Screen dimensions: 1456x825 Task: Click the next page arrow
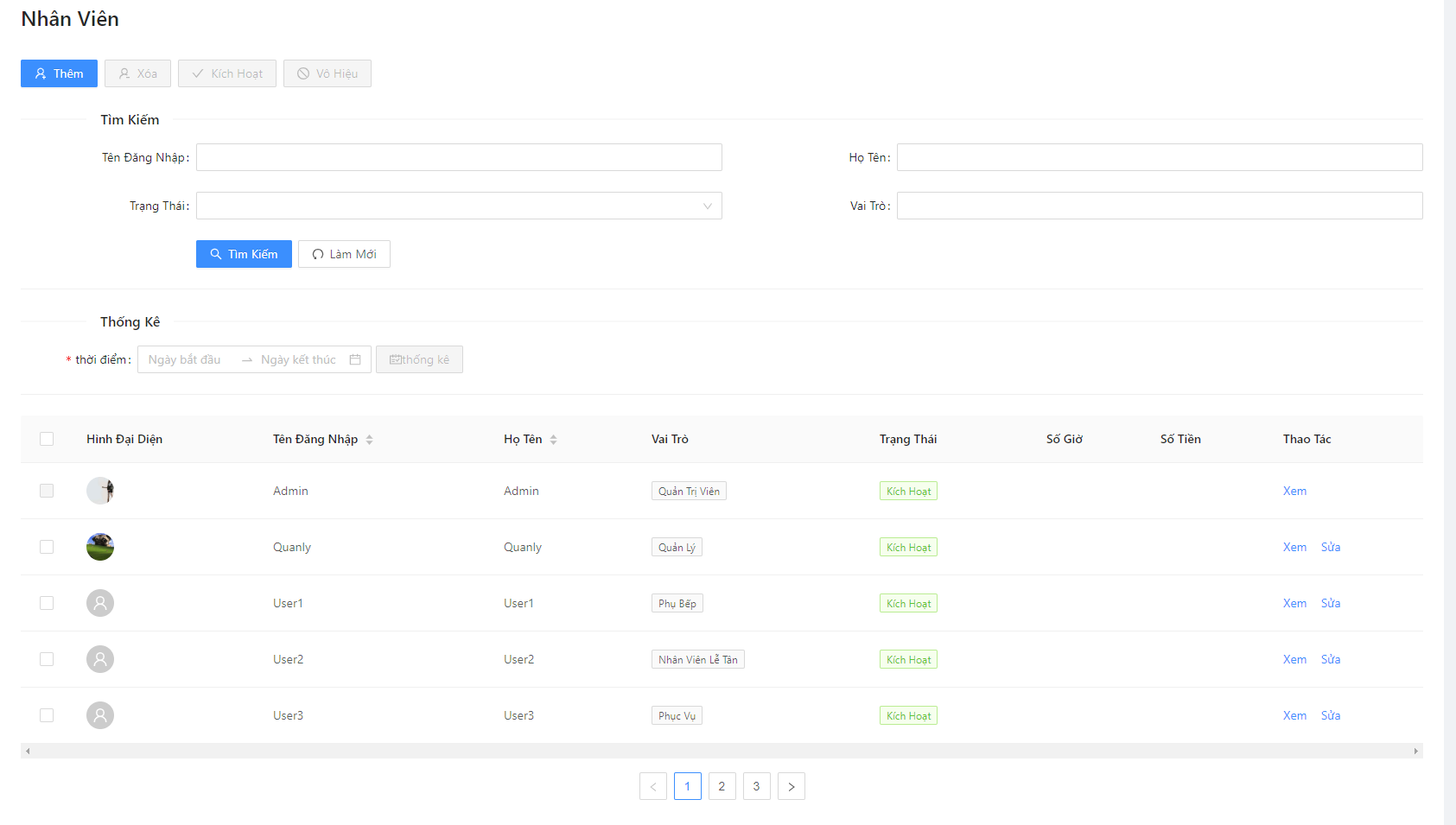792,786
